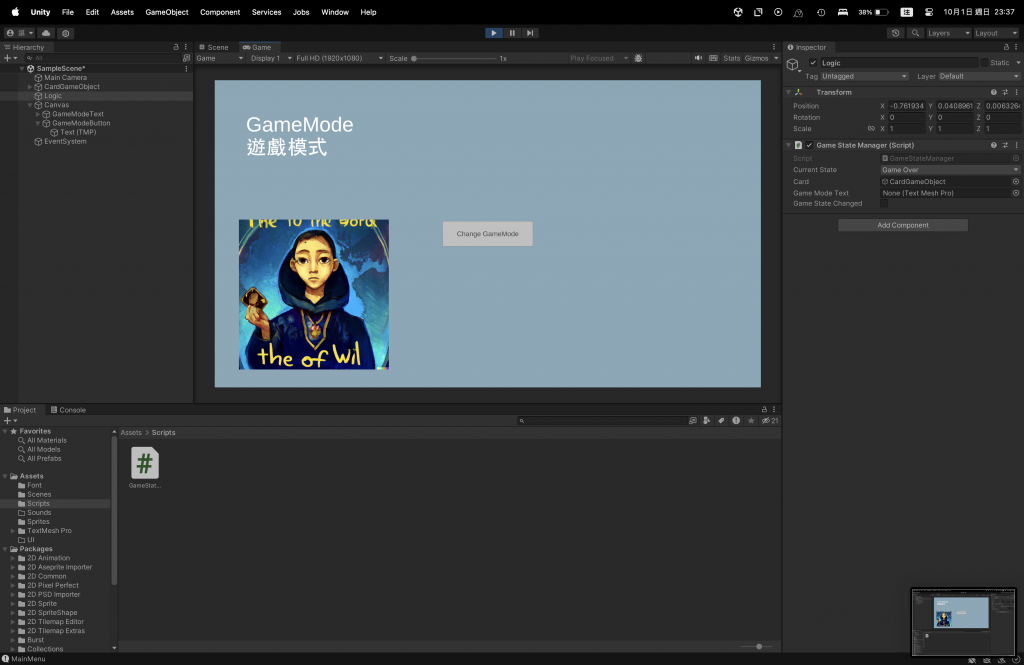Collapse the SampleScene tree node
The height and width of the screenshot is (665, 1024).
22,69
